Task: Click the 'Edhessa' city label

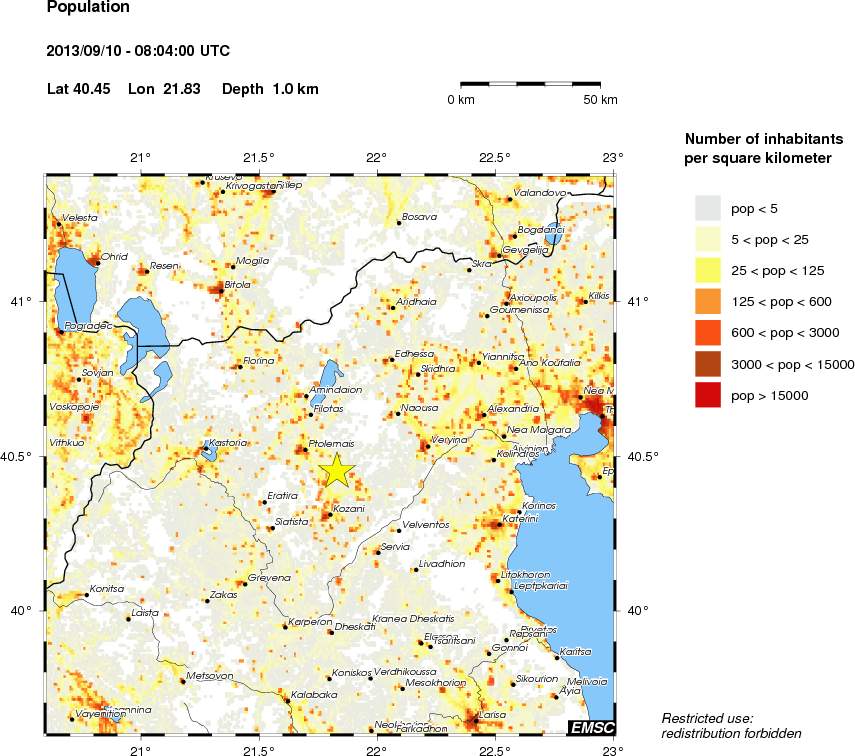Action: (x=414, y=353)
